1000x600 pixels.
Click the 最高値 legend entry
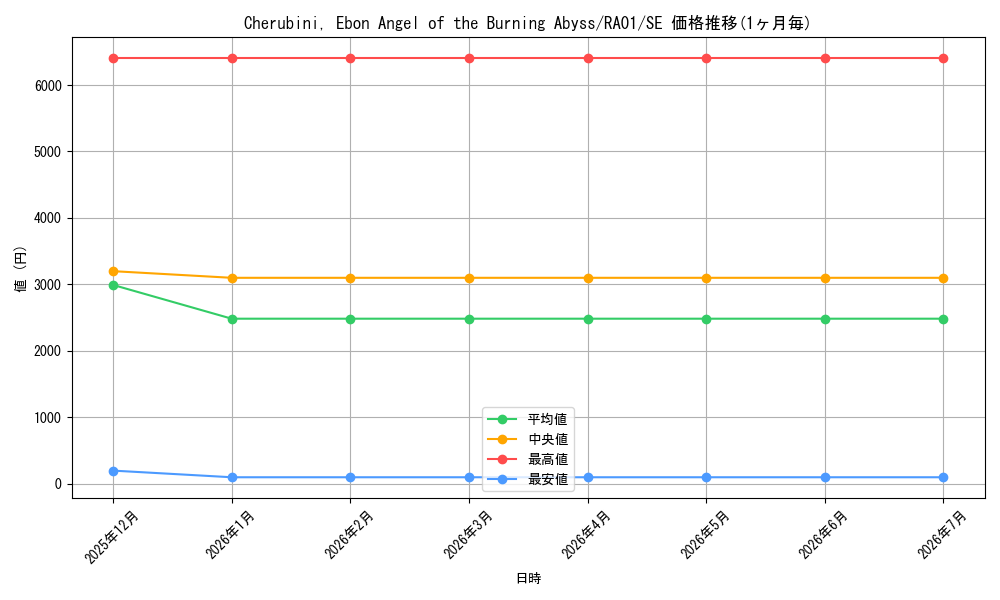pyautogui.click(x=527, y=459)
